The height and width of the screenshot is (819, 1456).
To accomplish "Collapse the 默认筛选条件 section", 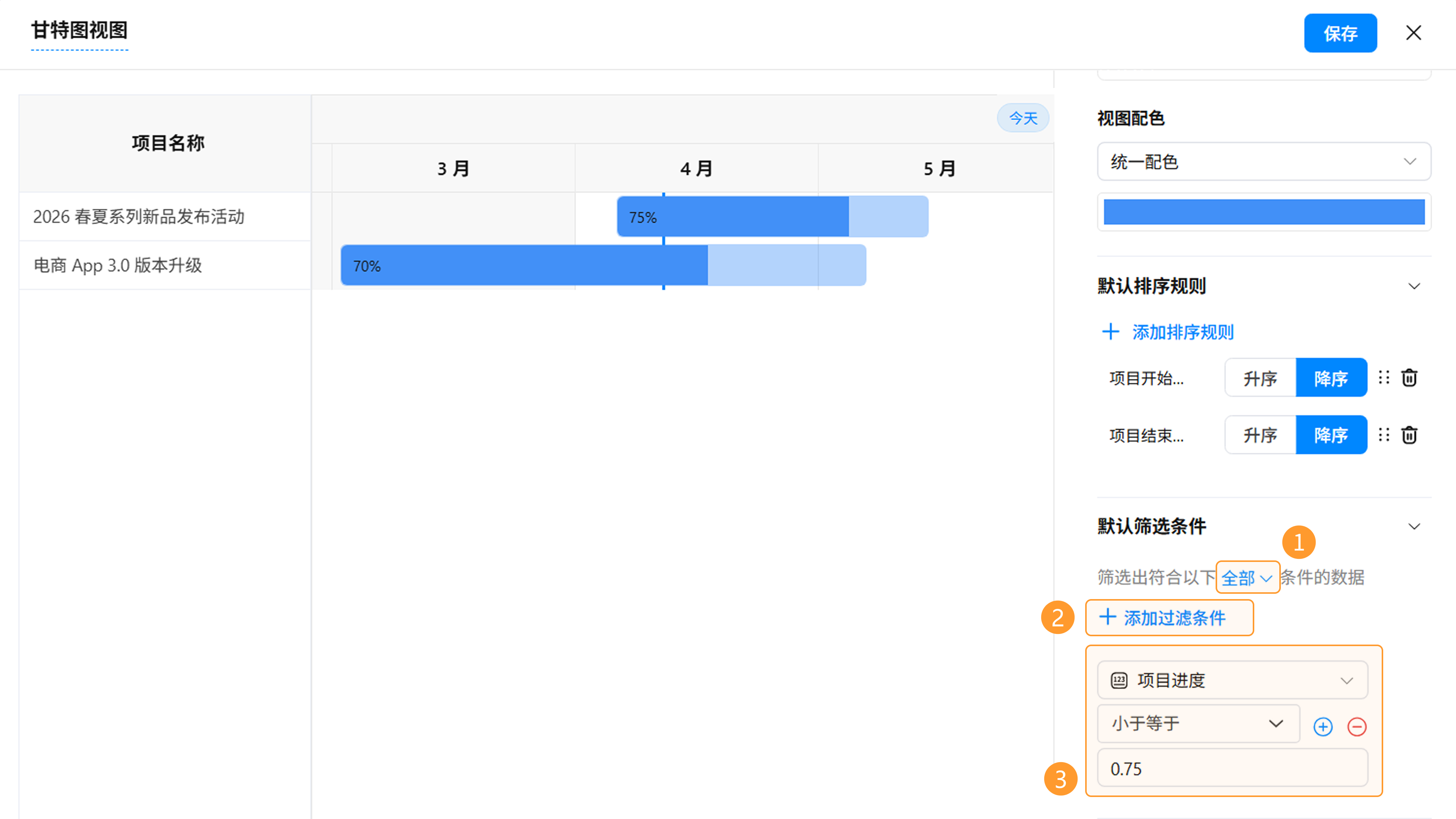I will coord(1414,526).
